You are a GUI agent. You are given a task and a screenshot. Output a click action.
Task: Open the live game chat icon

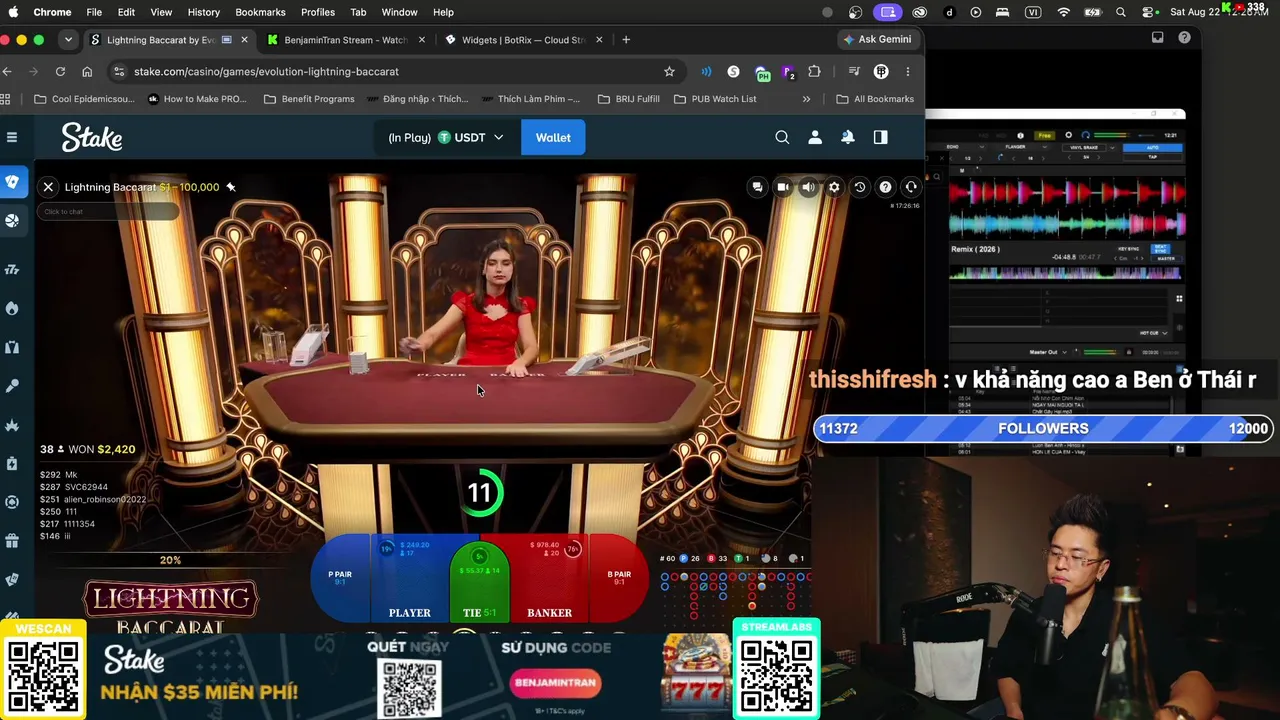757,187
